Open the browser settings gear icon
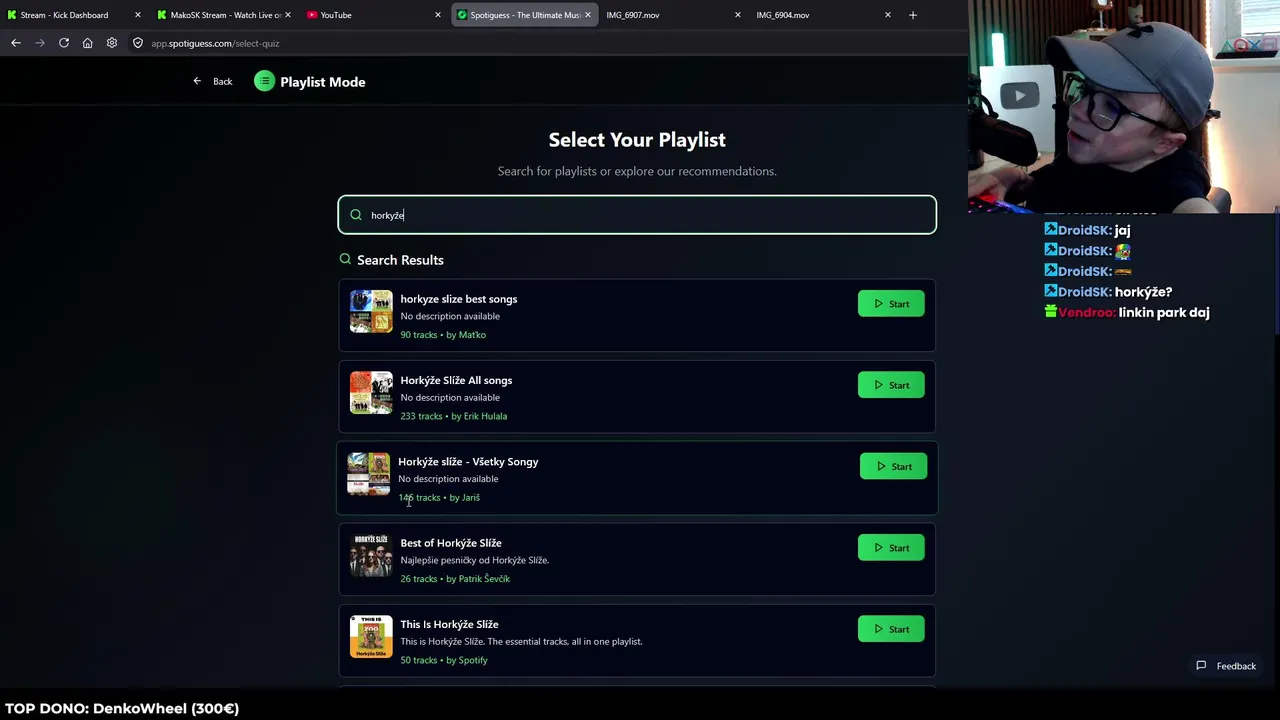Viewport: 1280px width, 720px height. [112, 43]
